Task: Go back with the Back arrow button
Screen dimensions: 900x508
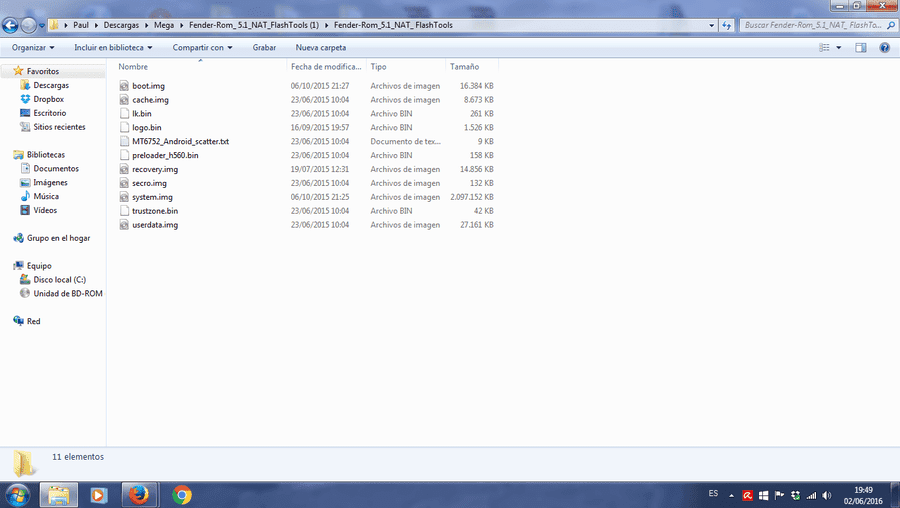Action: click(x=10, y=25)
